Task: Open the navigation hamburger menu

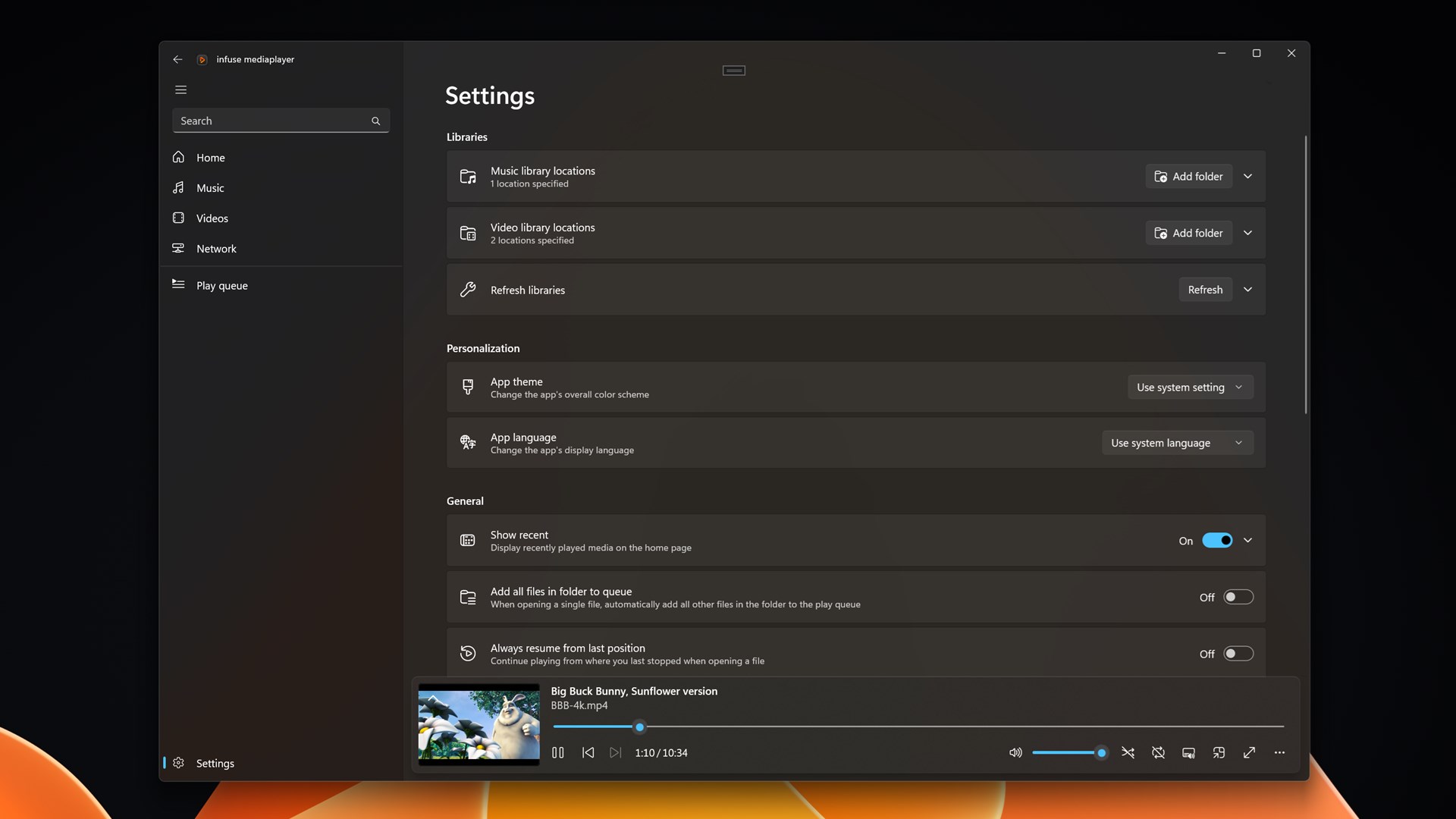Action: point(180,89)
